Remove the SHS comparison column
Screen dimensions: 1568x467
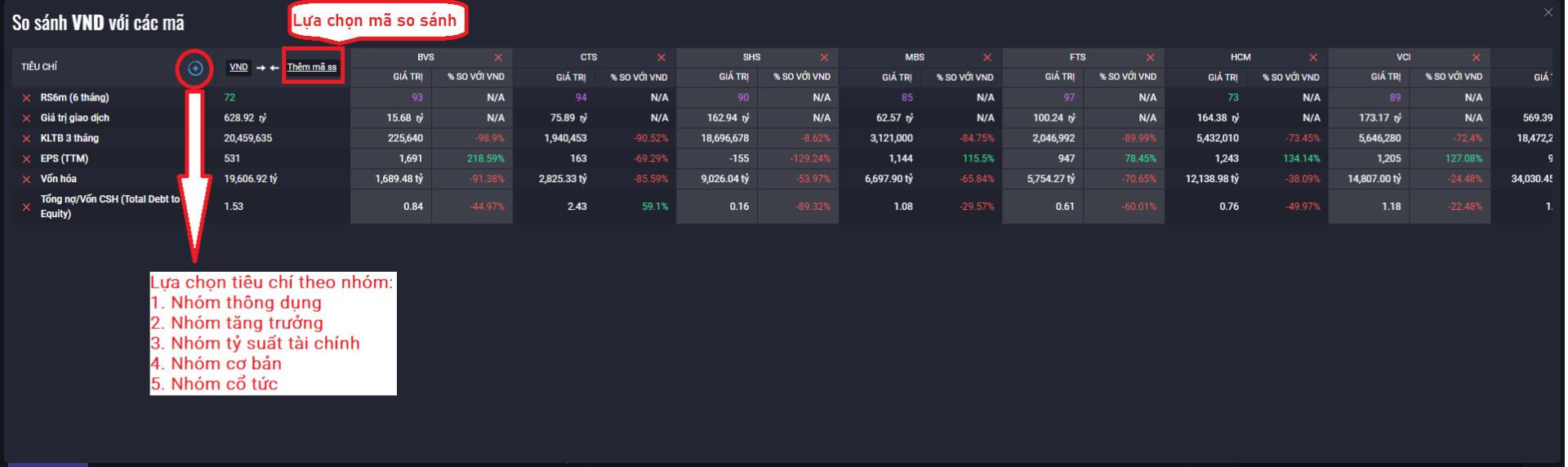(824, 57)
